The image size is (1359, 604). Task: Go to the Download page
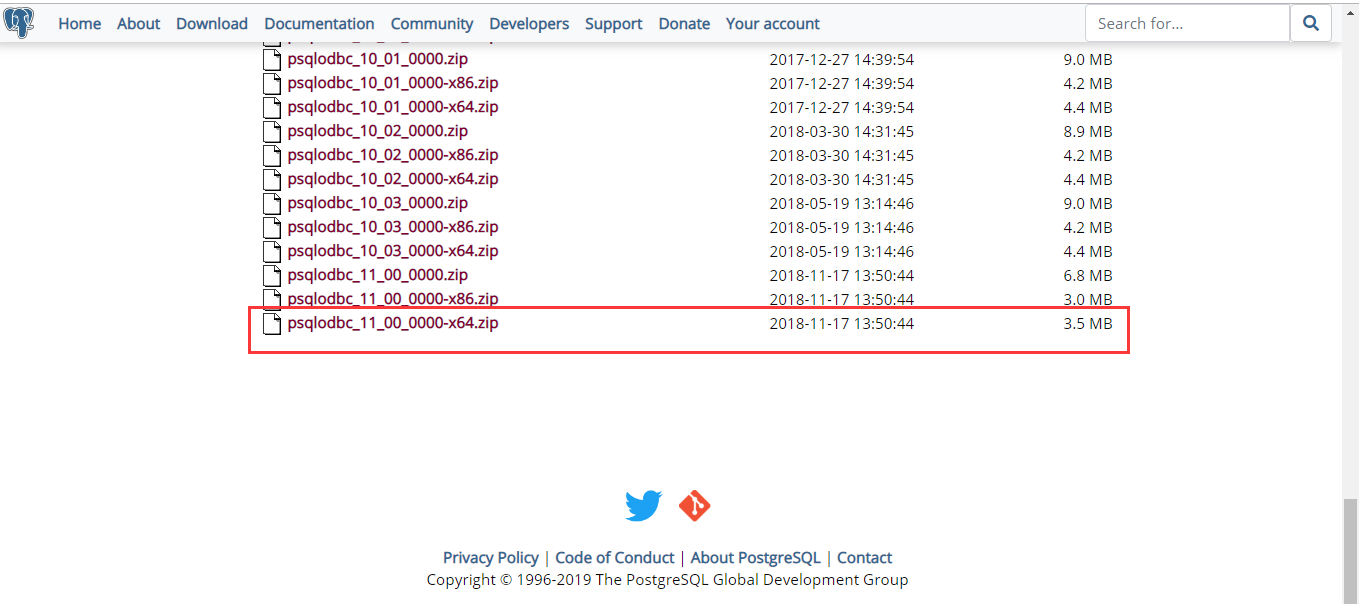tap(212, 23)
